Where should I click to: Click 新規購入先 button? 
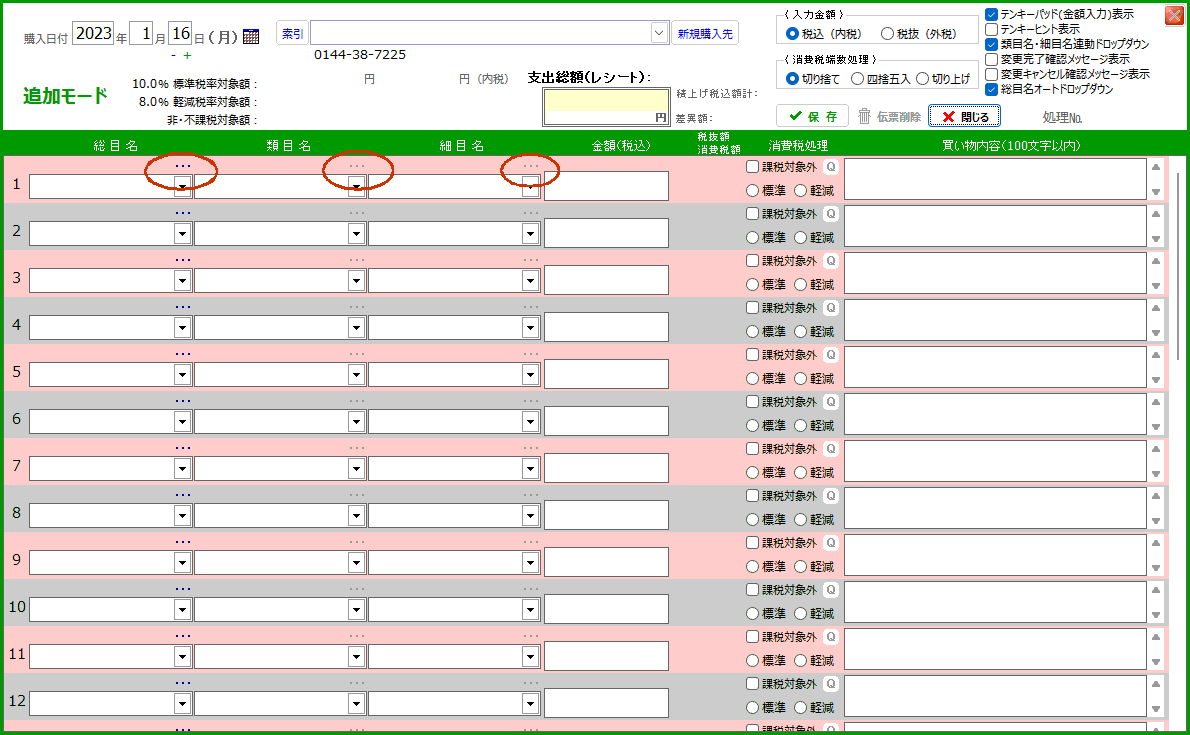[x=705, y=34]
